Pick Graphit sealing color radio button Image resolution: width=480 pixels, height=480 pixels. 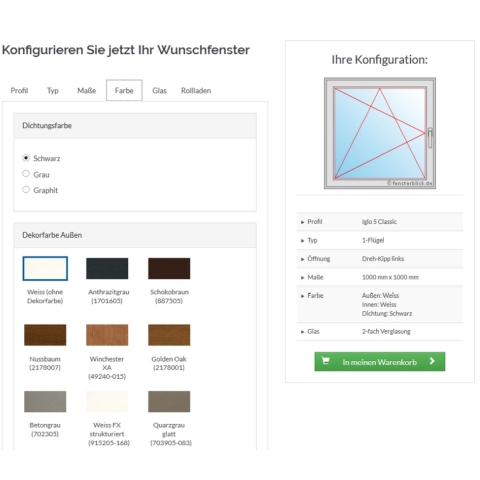26,190
